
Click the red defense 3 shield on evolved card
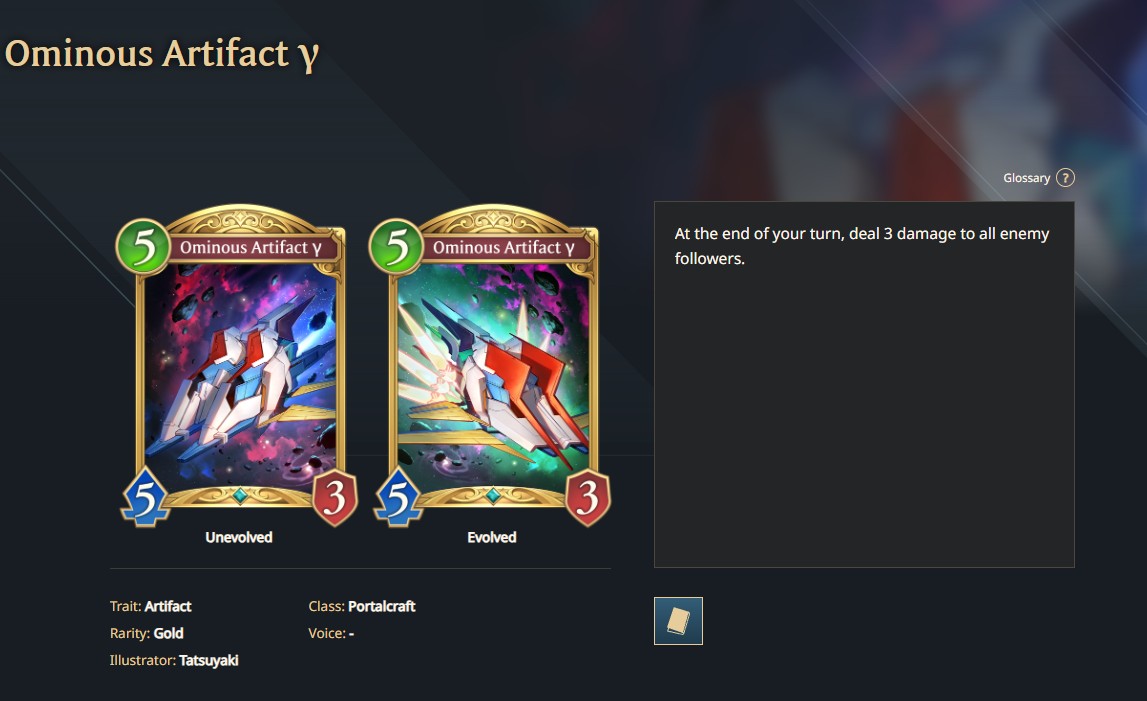coord(588,498)
